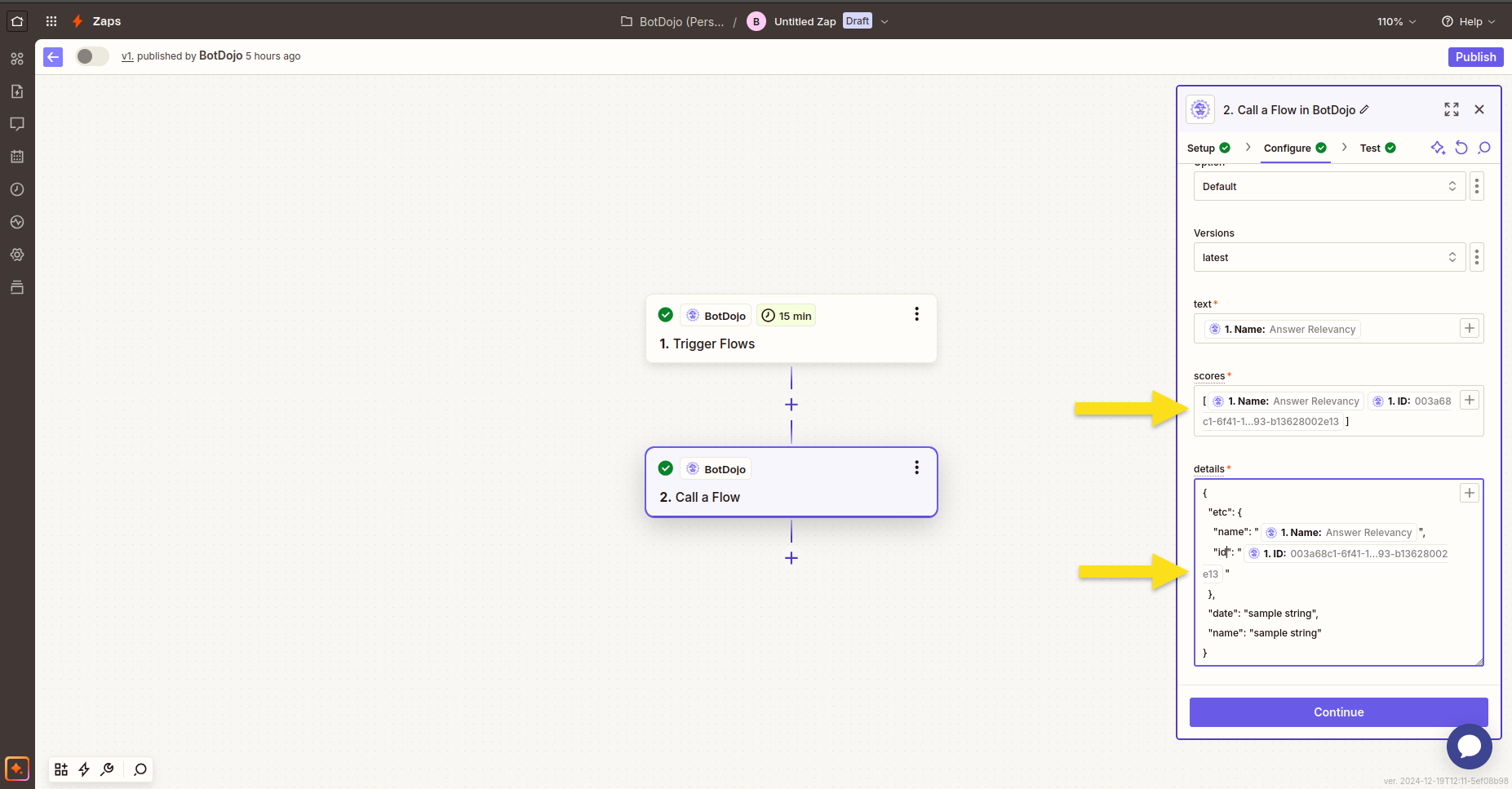Click the Untitled Zap title
This screenshot has height=789, width=1512.
tap(805, 22)
